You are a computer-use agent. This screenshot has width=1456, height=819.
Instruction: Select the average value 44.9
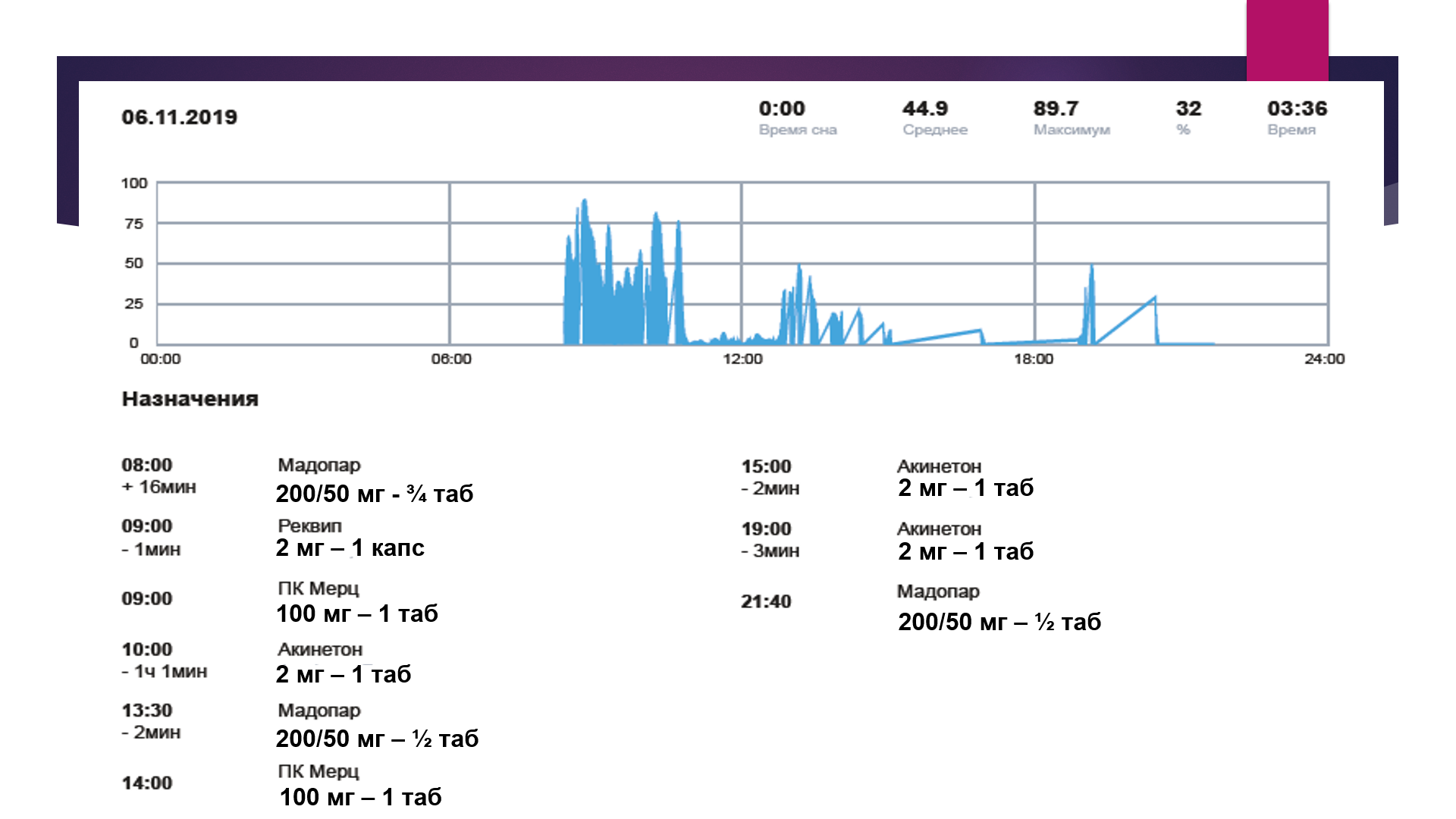(924, 108)
